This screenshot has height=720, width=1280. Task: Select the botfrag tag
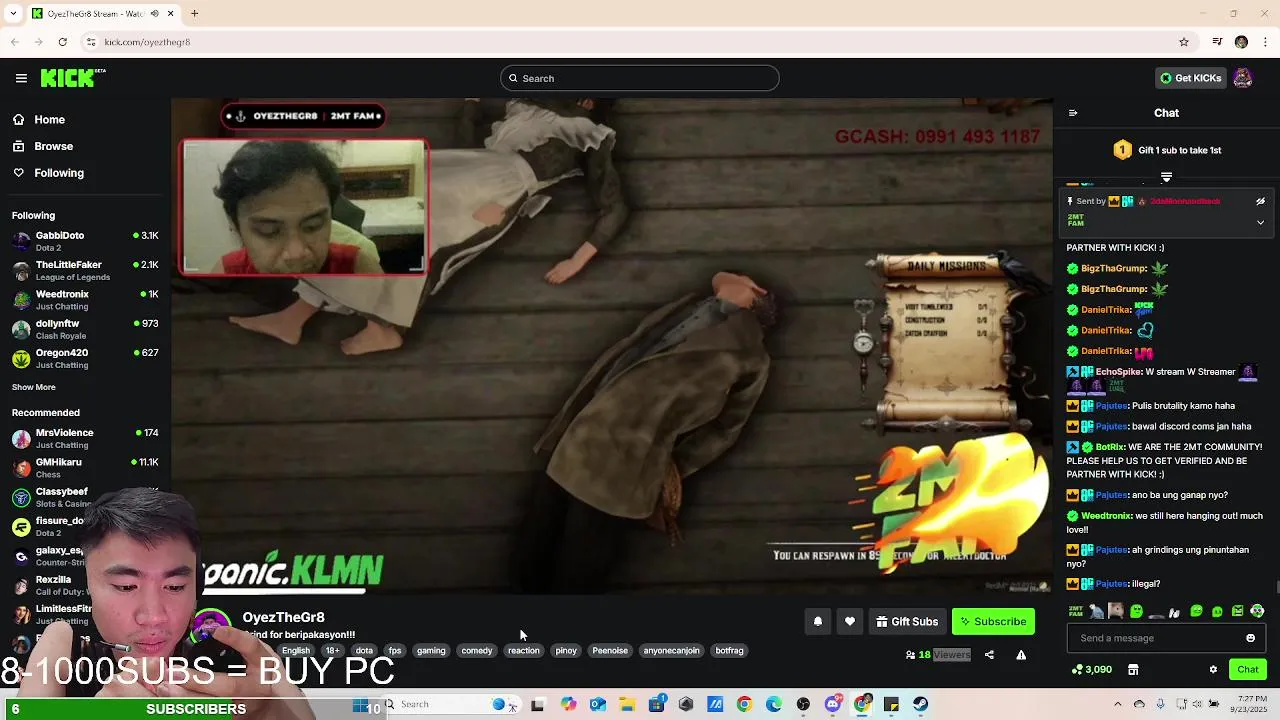[x=729, y=651]
